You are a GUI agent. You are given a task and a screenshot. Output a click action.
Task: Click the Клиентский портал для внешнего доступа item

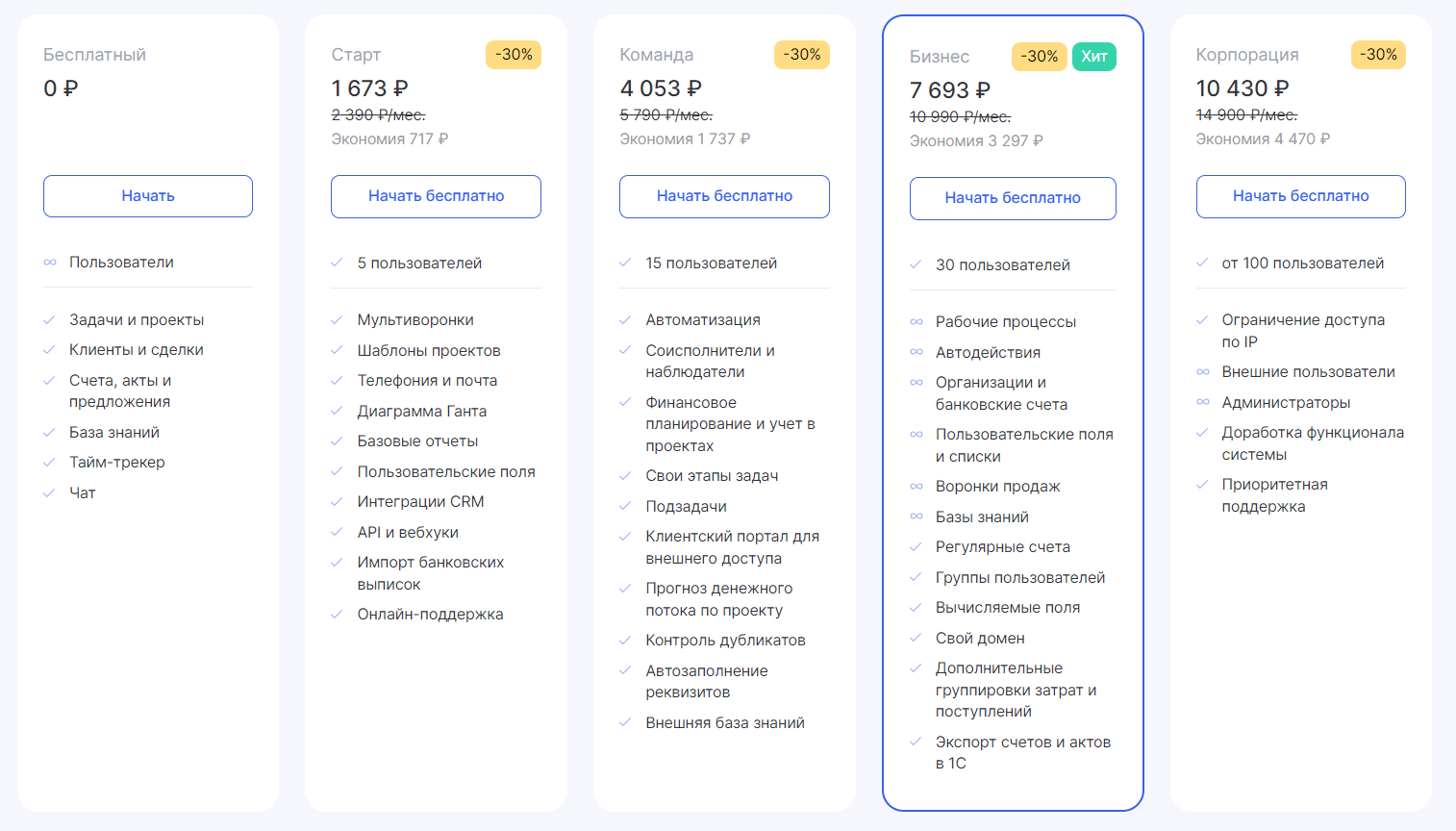733,547
